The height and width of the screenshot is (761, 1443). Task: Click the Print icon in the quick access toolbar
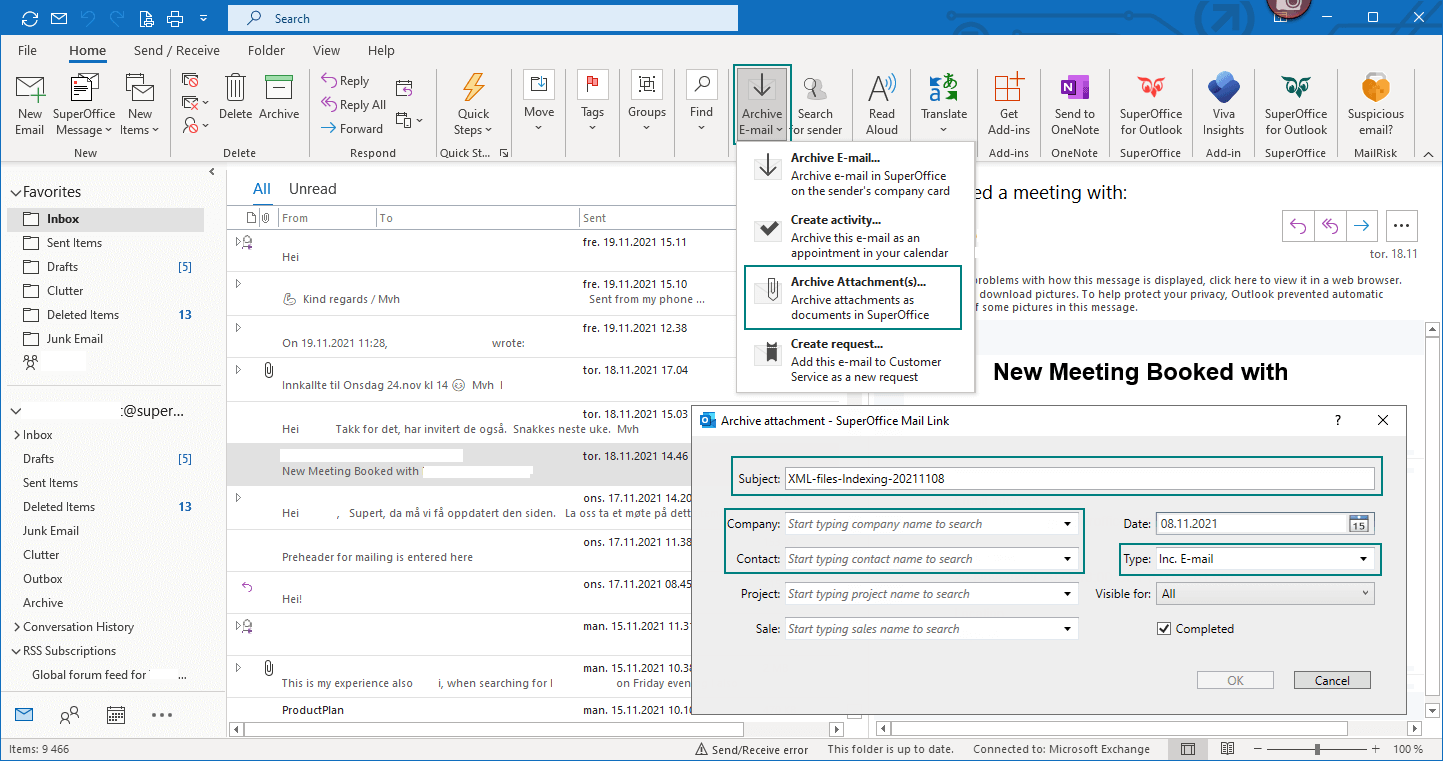pos(175,18)
